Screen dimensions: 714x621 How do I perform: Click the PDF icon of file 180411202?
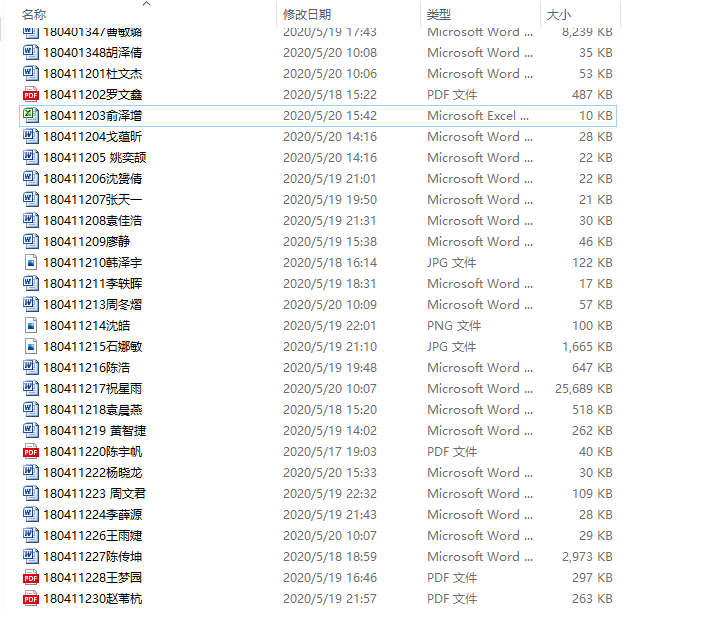(30, 95)
